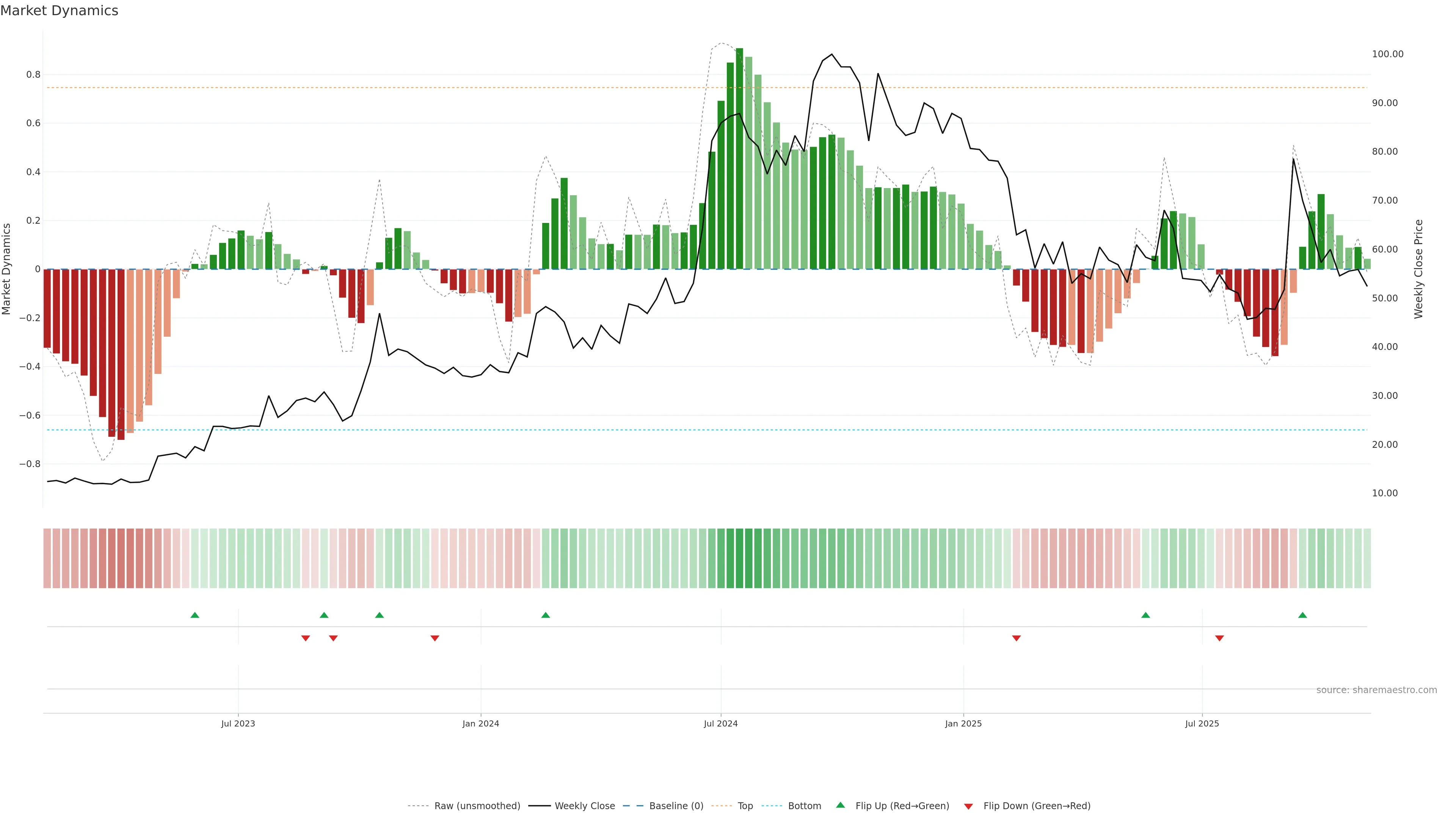
Task: Click the red flip-down marker after Jan 2025
Action: 1016,638
